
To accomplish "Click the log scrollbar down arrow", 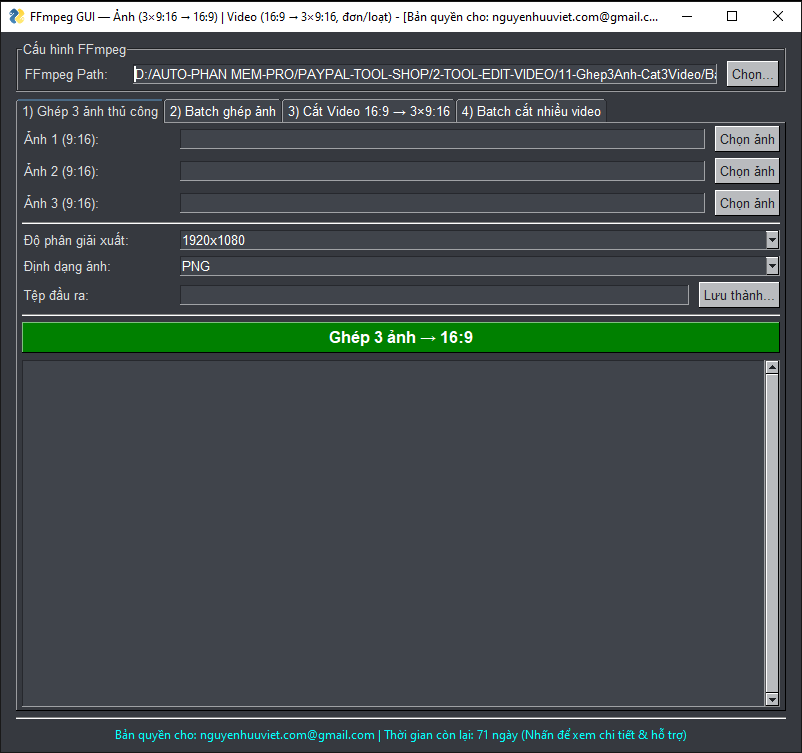I will coord(772,699).
